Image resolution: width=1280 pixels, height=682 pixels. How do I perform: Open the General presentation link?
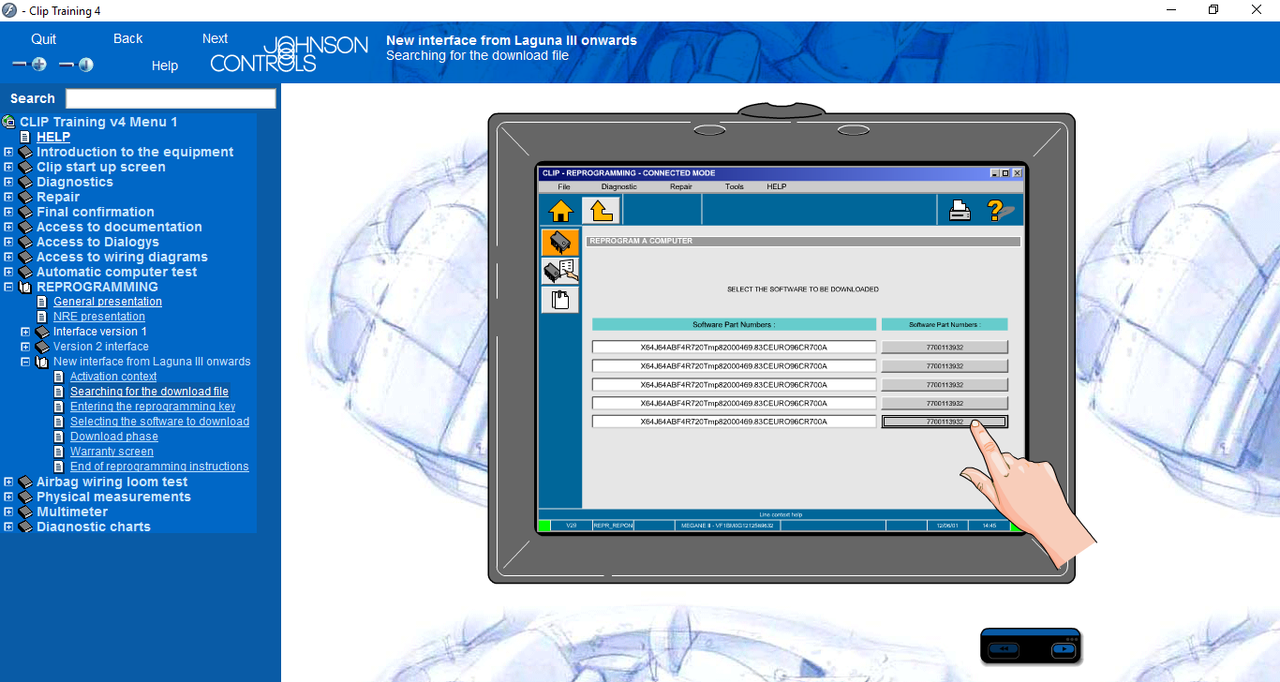(108, 302)
